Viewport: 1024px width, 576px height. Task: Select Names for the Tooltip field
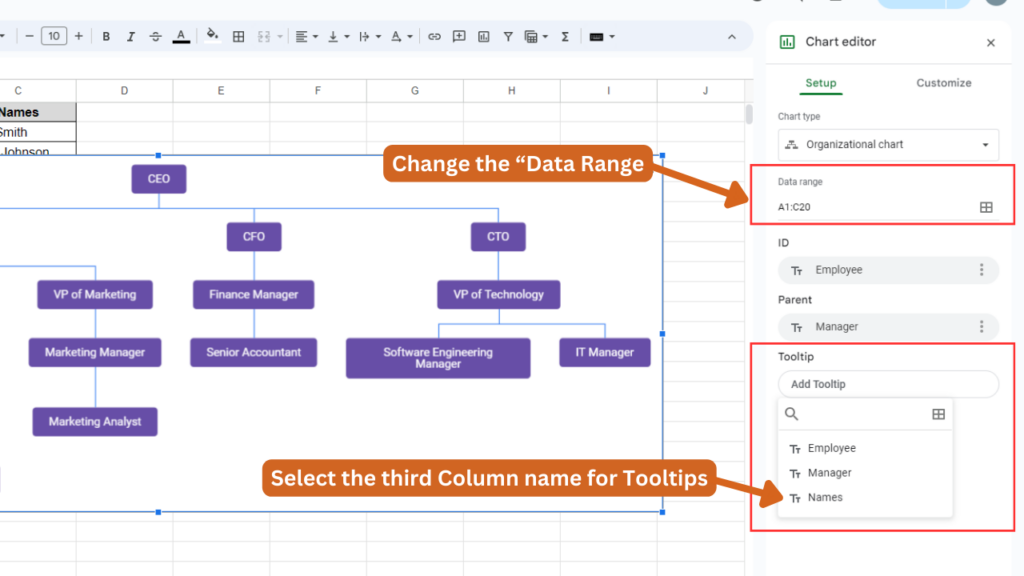point(826,497)
